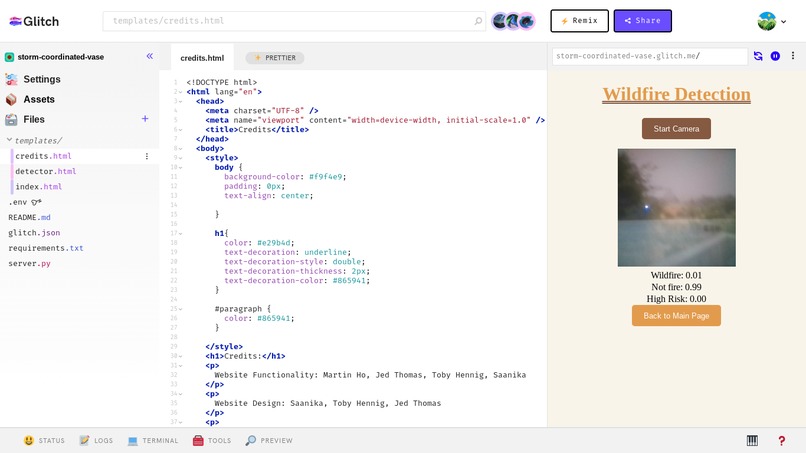Click the #e29b4d color value
This screenshot has height=453, width=806.
pyautogui.click(x=274, y=243)
